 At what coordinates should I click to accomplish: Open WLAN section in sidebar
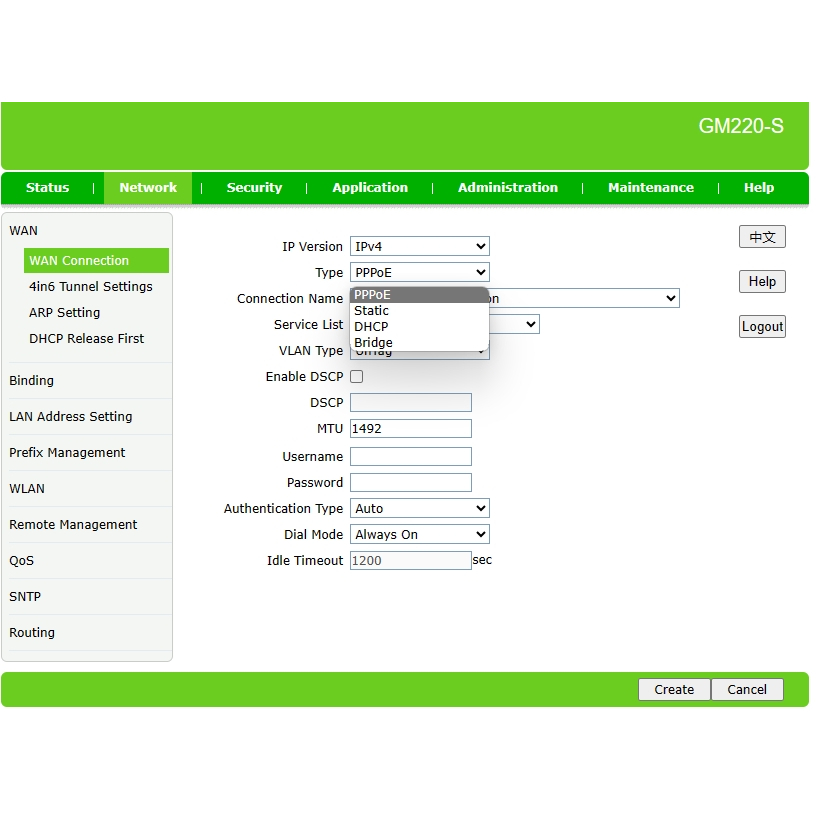coord(27,489)
